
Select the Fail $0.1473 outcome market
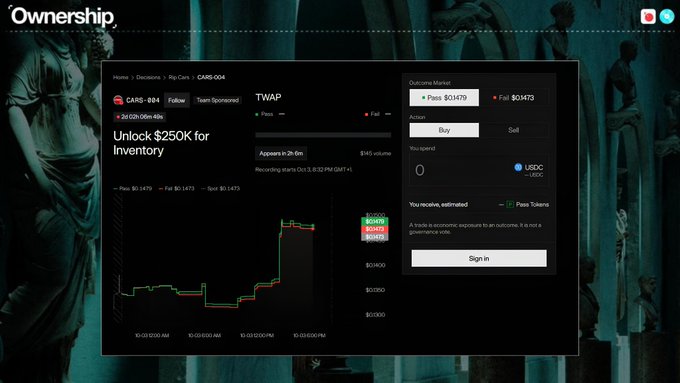click(513, 98)
